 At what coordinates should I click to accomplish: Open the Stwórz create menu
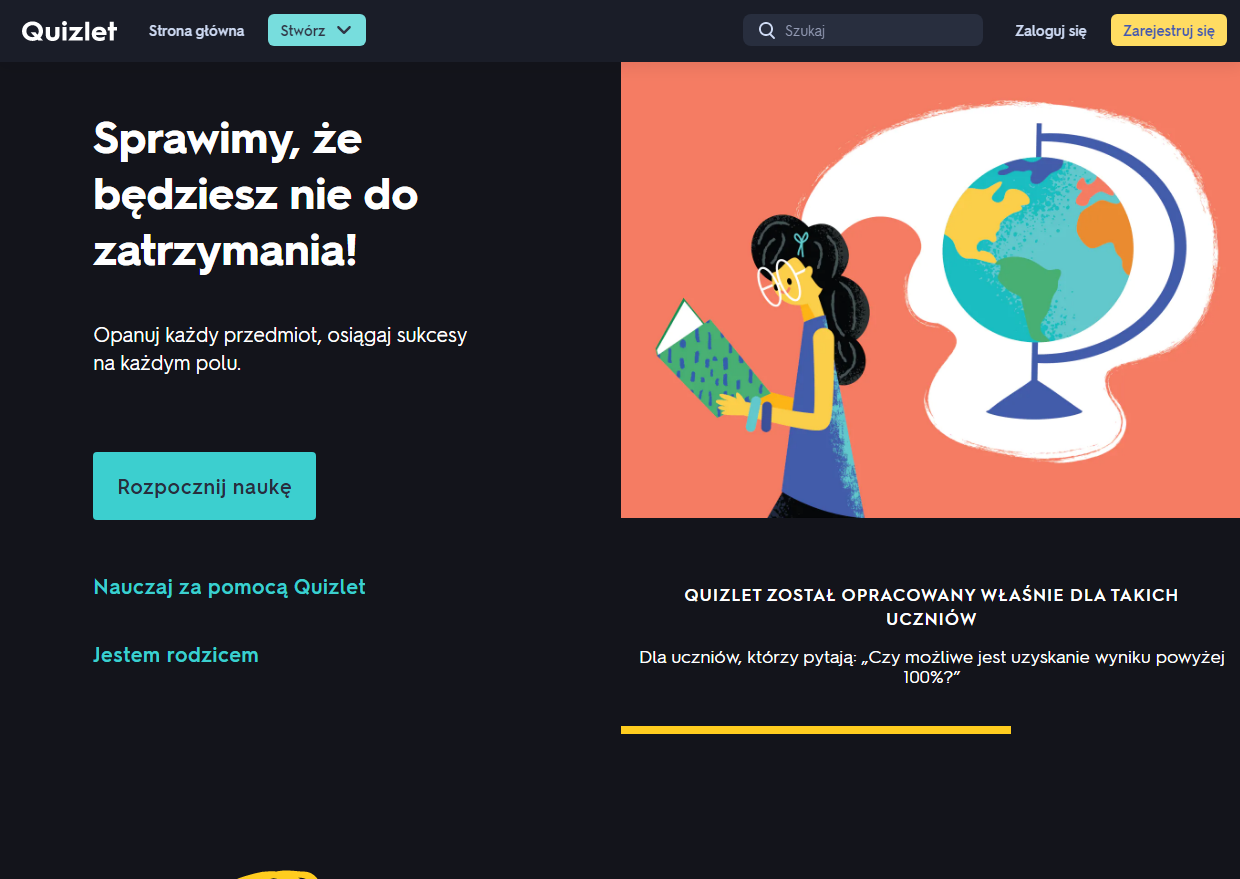coord(317,30)
